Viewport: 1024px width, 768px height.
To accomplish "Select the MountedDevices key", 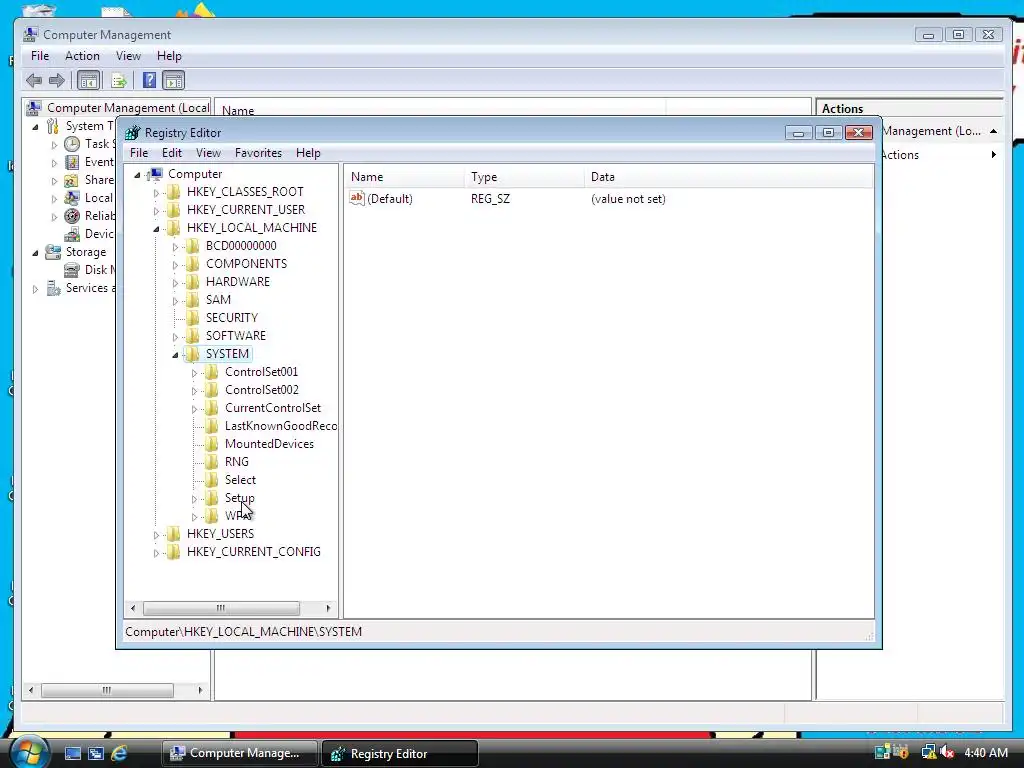I will pos(269,444).
